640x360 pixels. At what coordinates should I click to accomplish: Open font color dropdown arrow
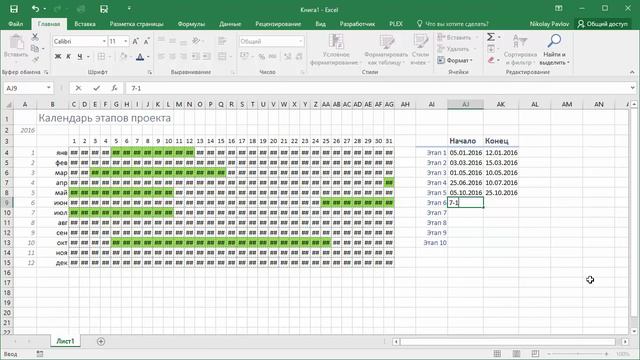[148, 56]
